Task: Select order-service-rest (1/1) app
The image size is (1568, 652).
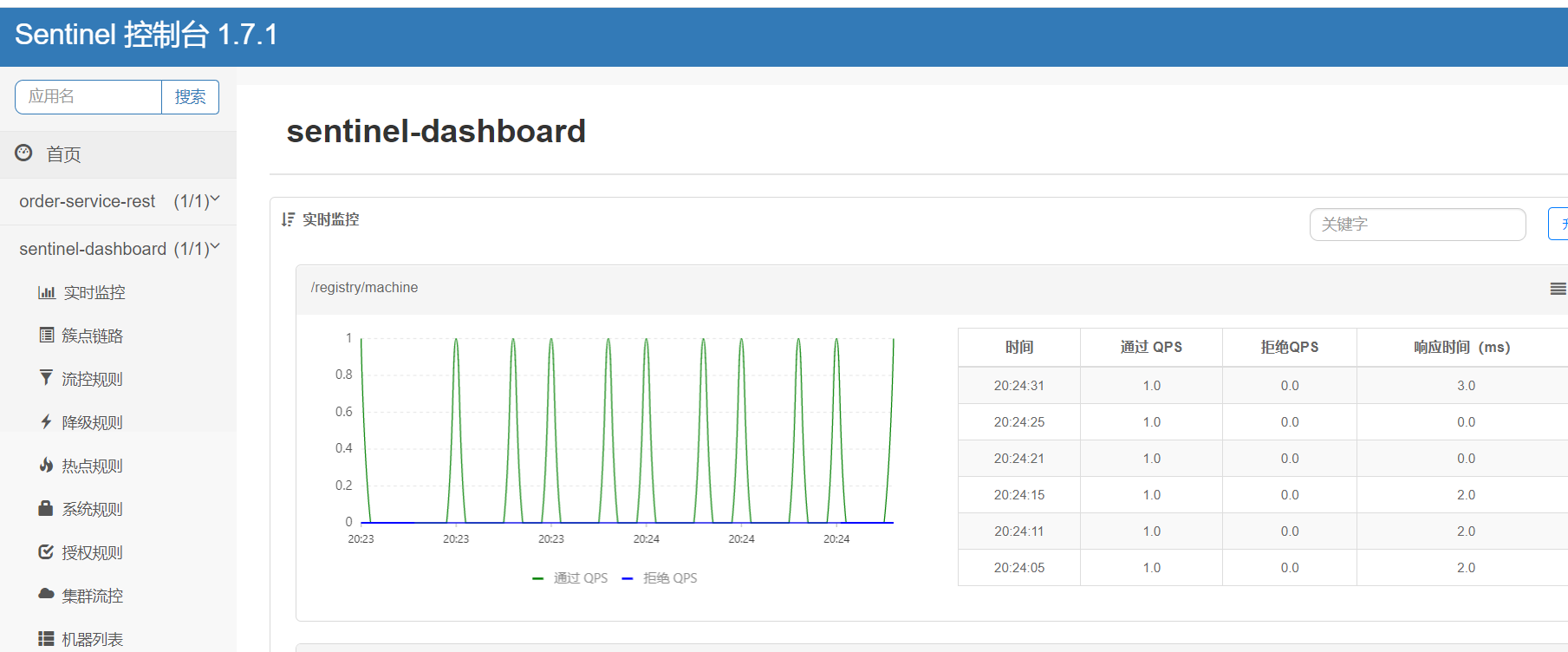Action: pyautogui.click(x=118, y=201)
